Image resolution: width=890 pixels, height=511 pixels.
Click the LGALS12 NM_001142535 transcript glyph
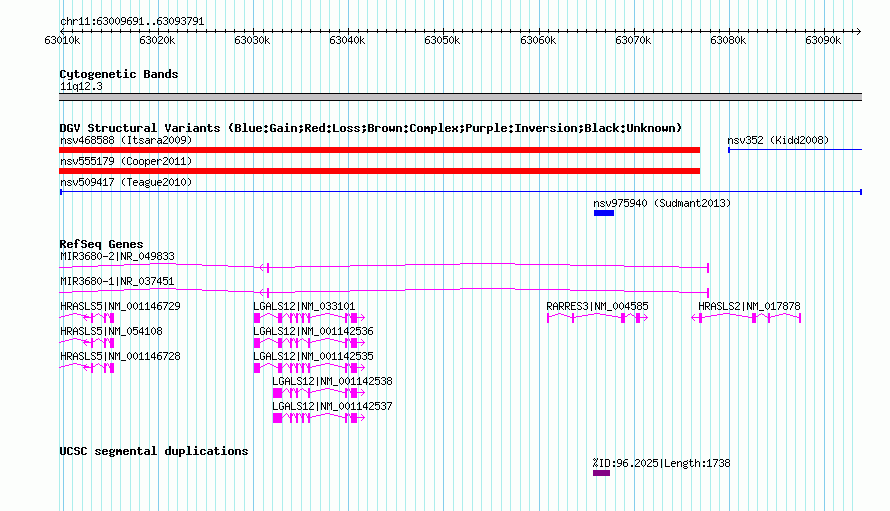click(309, 368)
